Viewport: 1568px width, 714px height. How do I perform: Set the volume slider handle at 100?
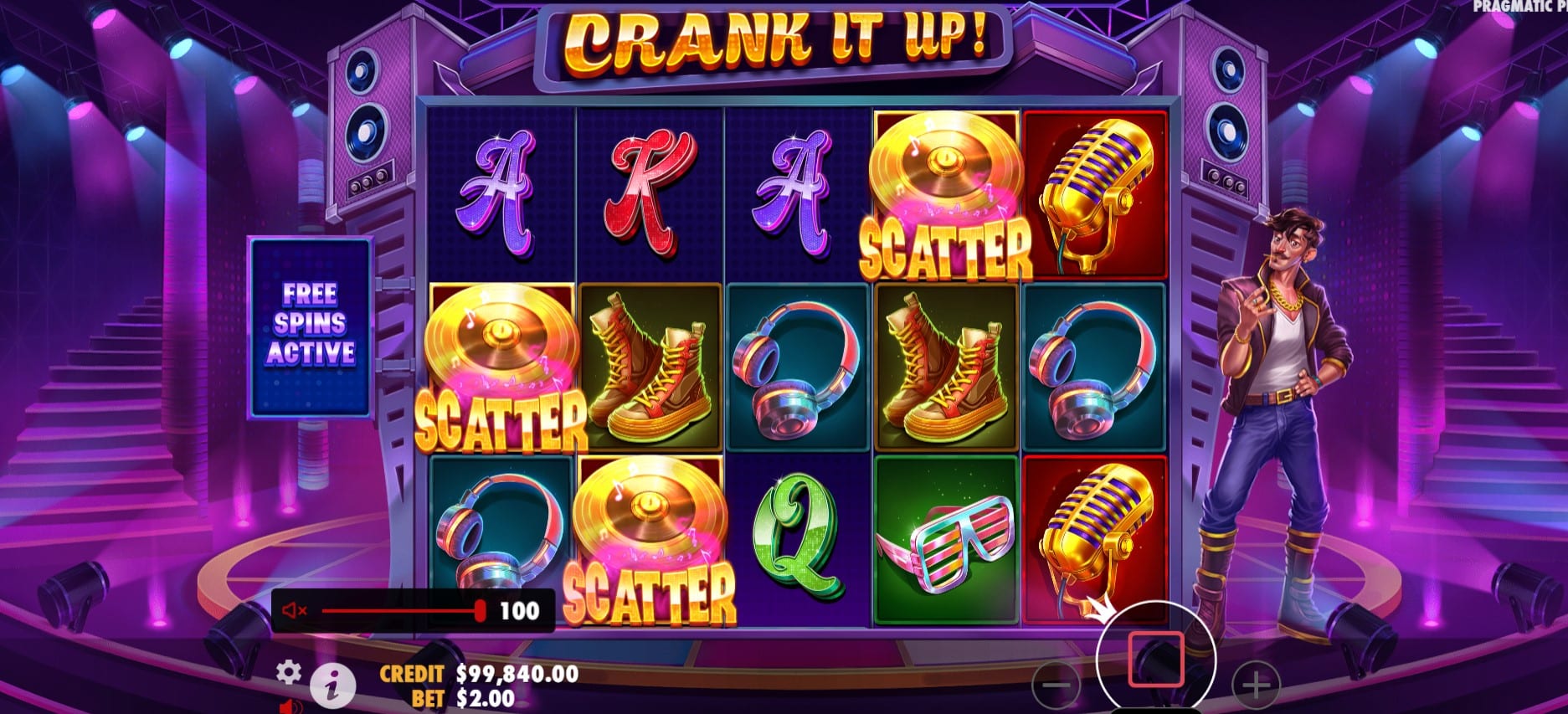pyautogui.click(x=480, y=610)
